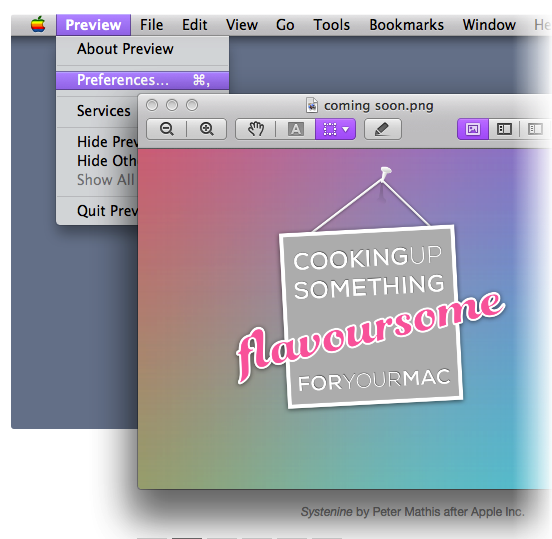Zoom the coming soon.png window
The image size is (552, 539).
(192, 105)
